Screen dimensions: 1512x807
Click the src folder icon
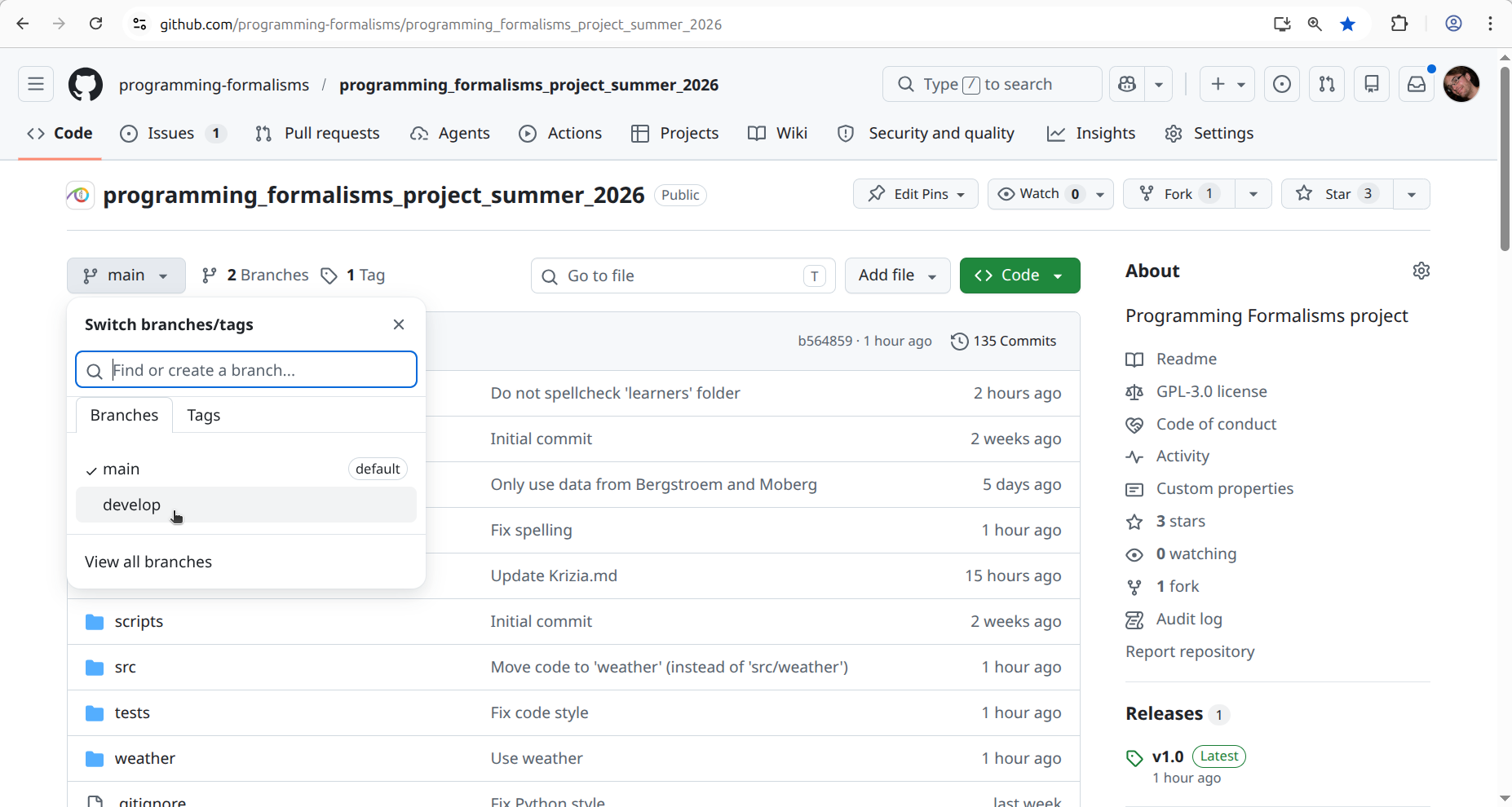coord(95,668)
